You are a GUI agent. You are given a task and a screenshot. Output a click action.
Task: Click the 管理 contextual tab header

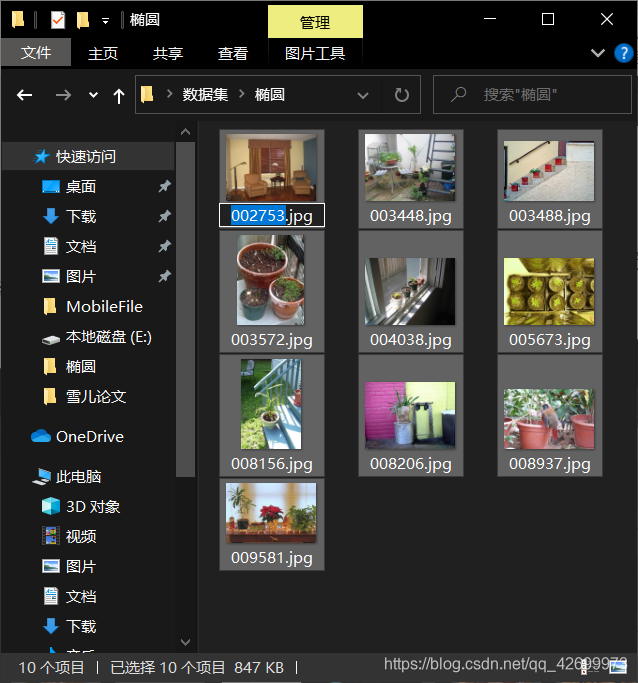coord(315,22)
